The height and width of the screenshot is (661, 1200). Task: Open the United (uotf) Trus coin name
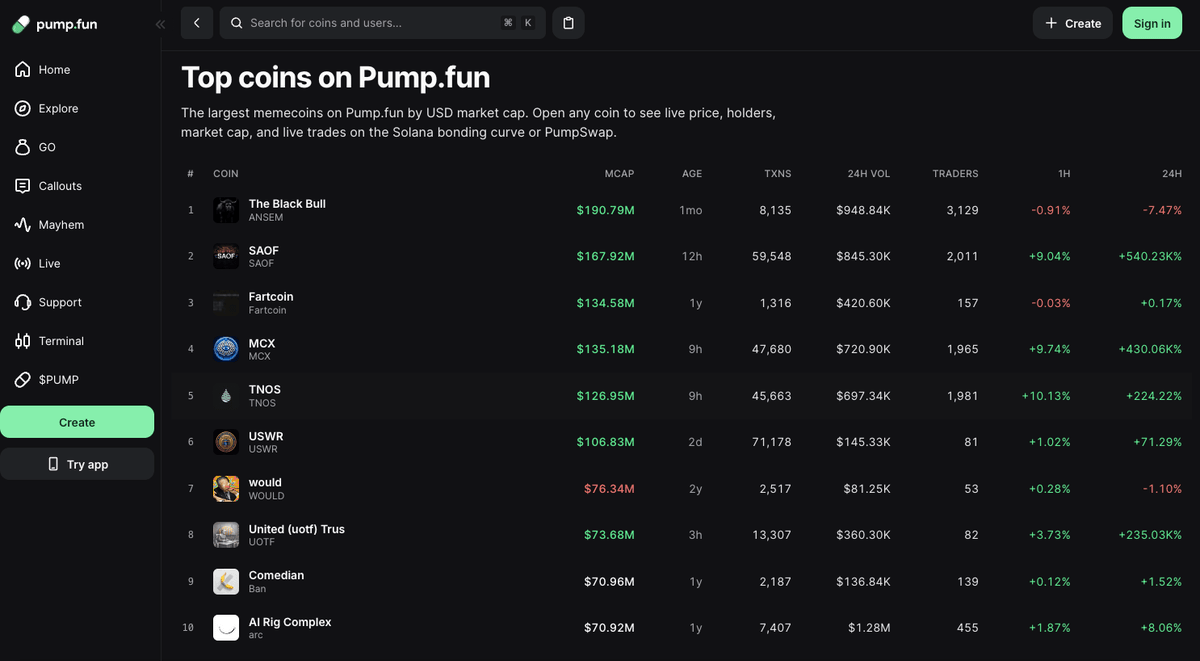click(x=297, y=529)
